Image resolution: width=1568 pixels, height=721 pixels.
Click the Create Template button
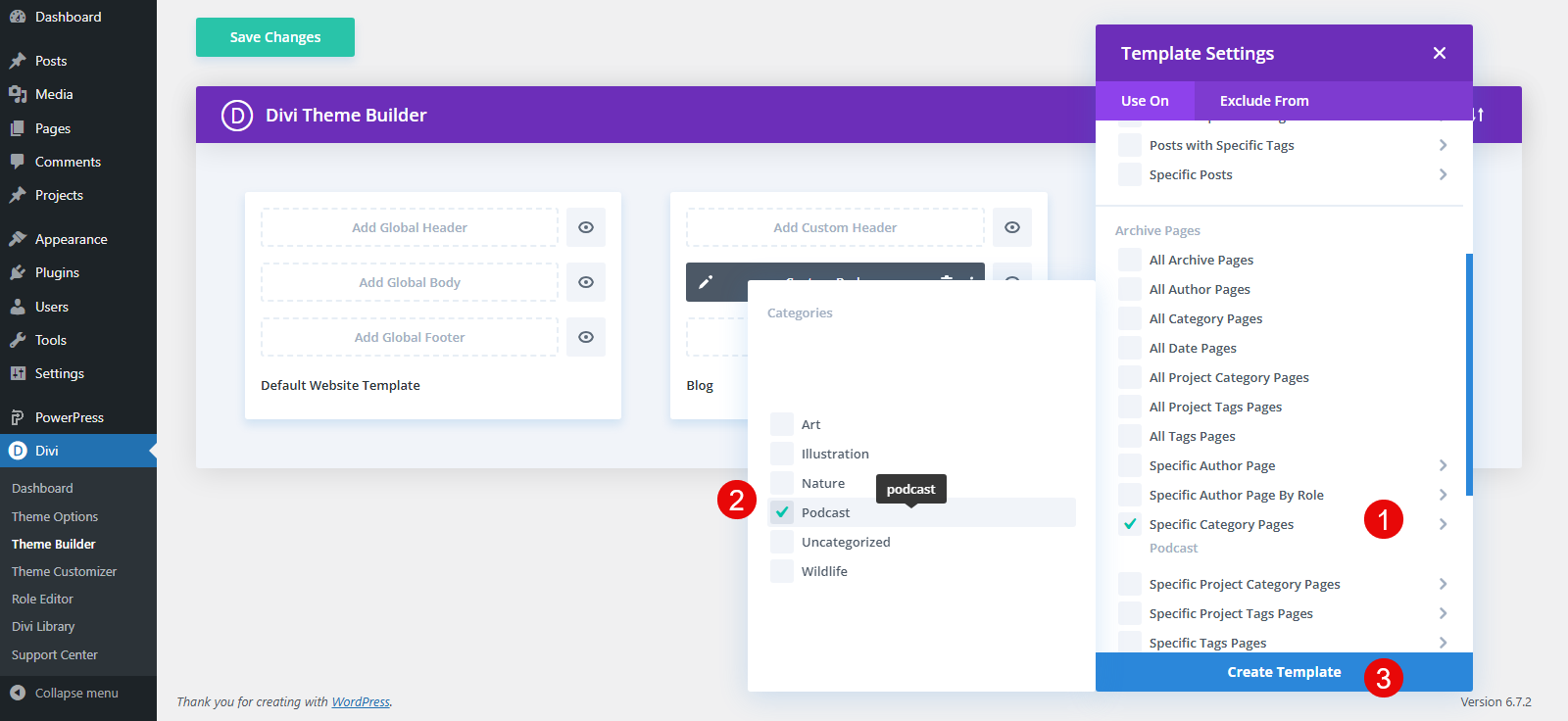(1284, 672)
